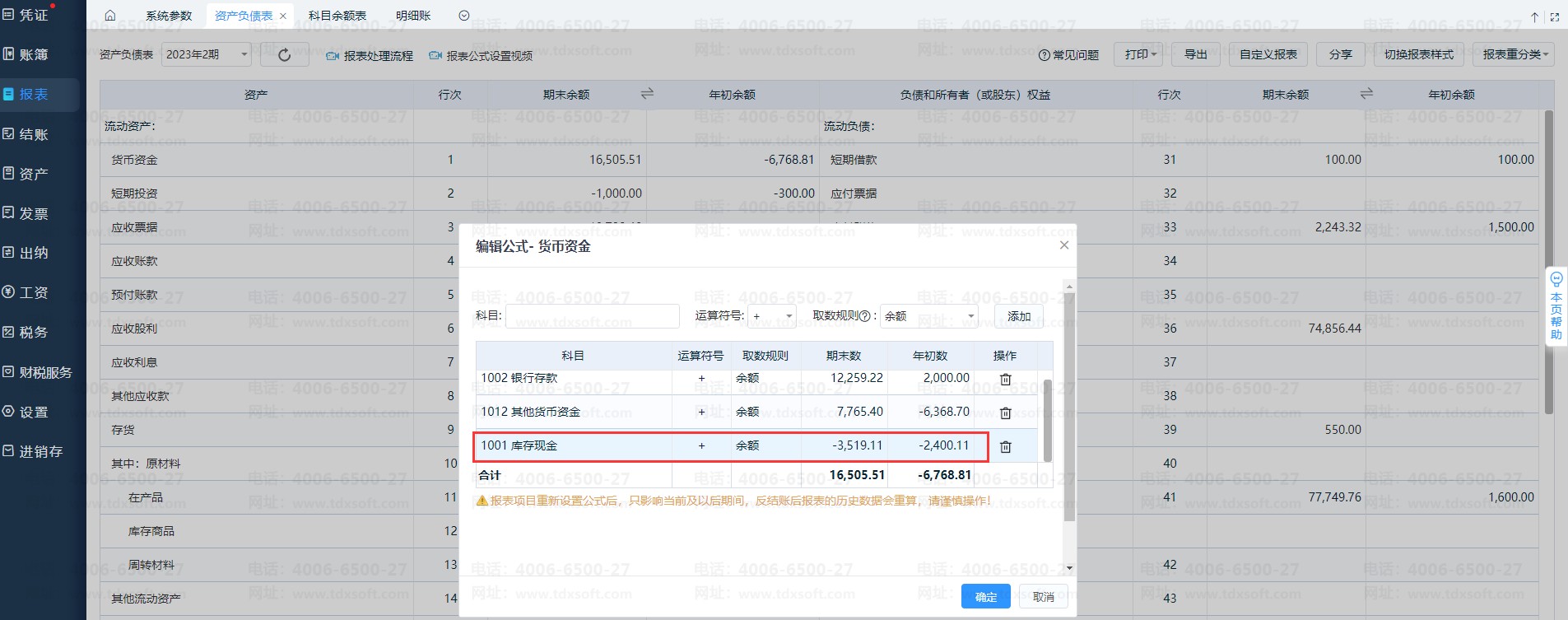Remove the 1012 其他货币资金 row via trash icon

click(x=1005, y=413)
